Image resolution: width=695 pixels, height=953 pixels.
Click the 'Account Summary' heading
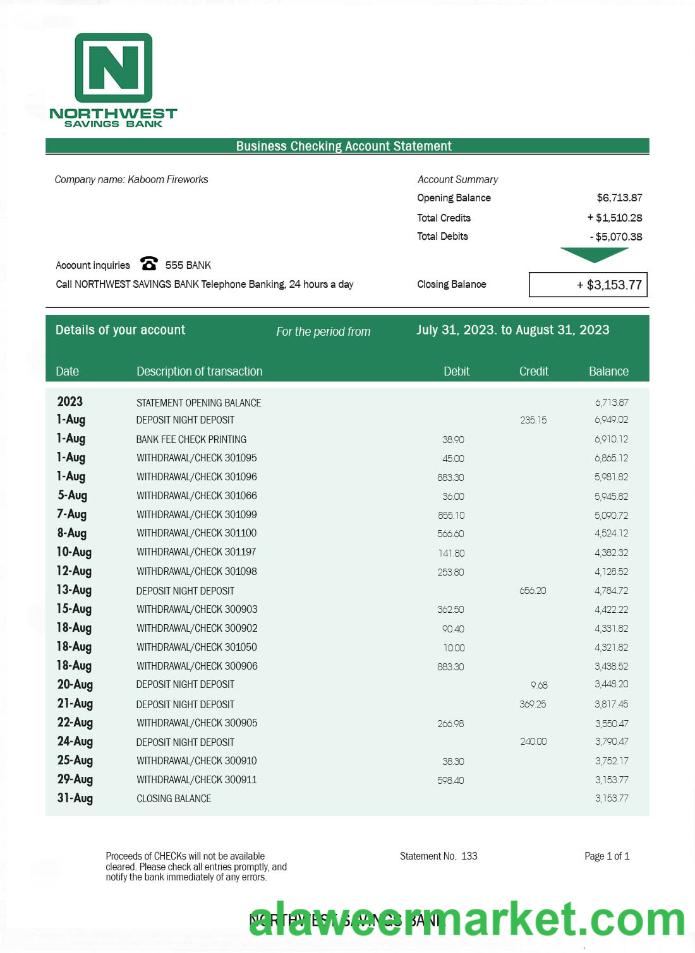(x=457, y=179)
